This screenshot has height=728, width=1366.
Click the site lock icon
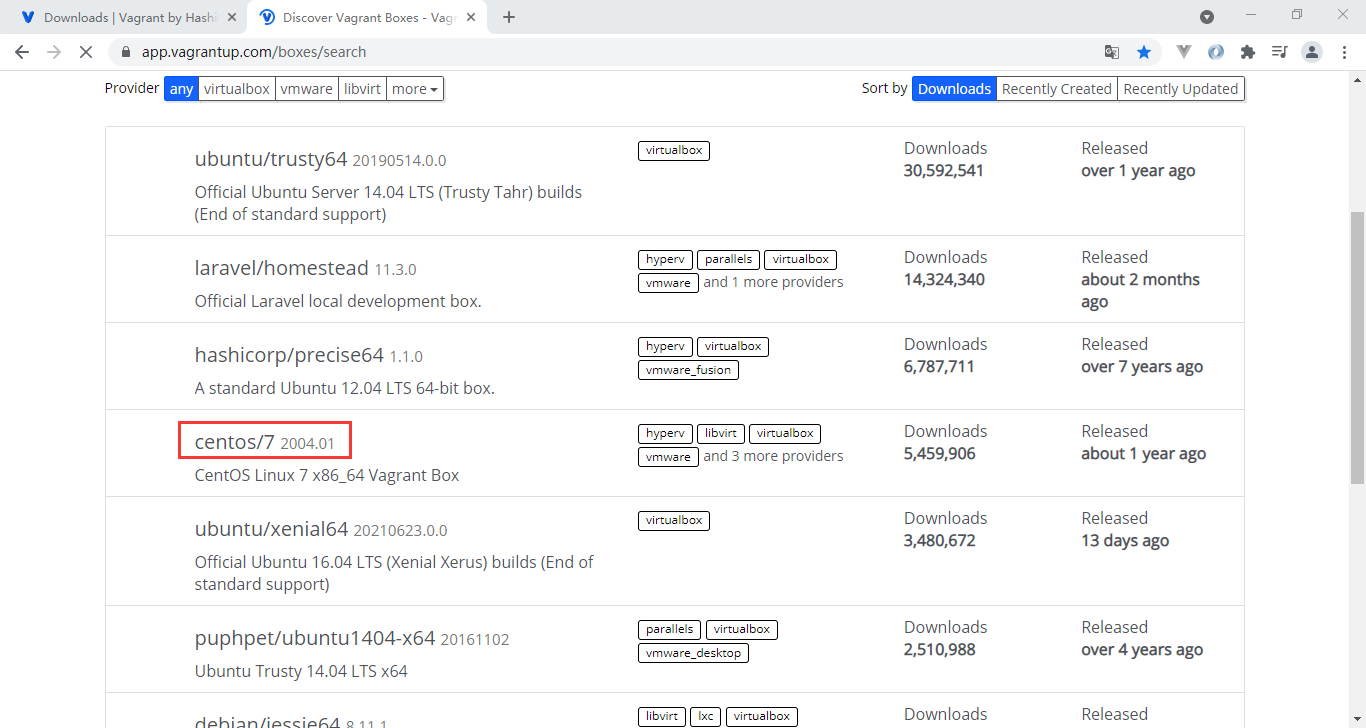coord(126,52)
